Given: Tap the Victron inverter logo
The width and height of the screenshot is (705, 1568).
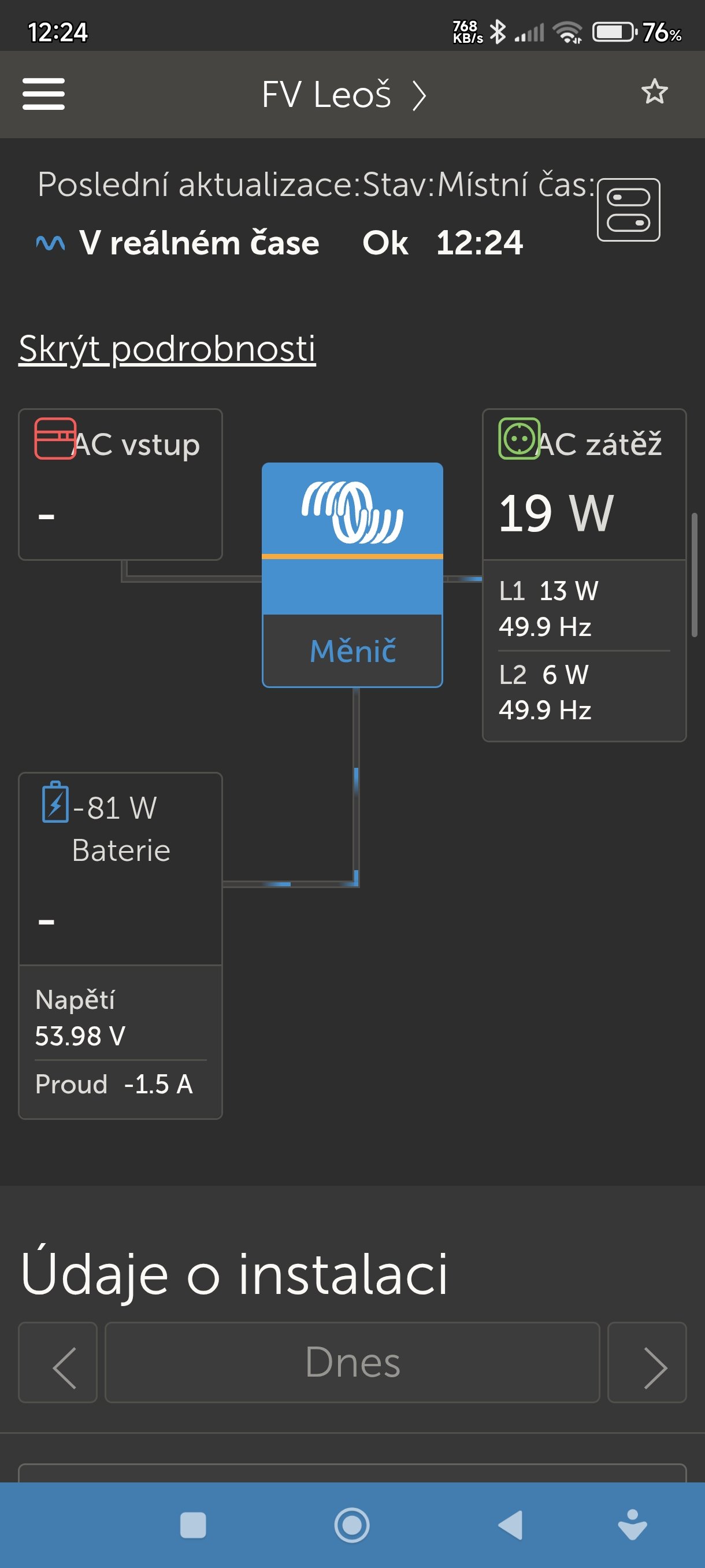Looking at the screenshot, I should 352,511.
